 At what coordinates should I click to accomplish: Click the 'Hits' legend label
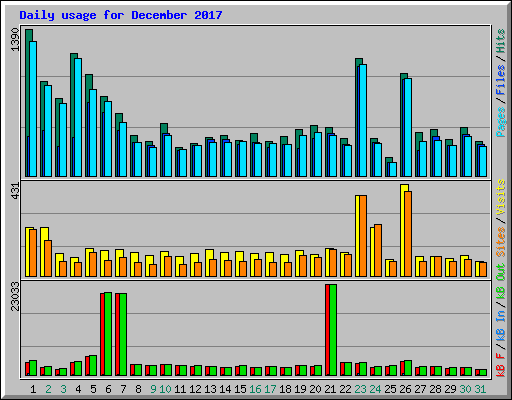click(x=500, y=41)
